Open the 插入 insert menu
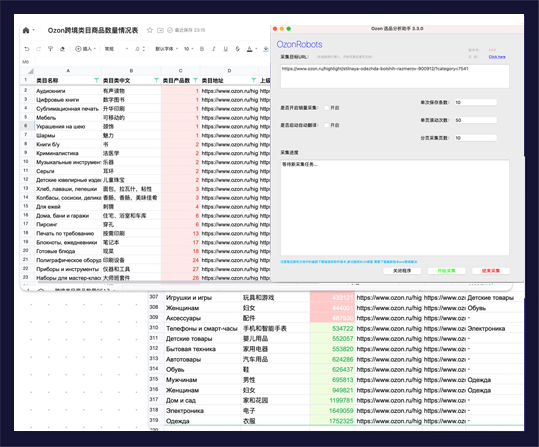539x447 pixels. click(x=85, y=49)
